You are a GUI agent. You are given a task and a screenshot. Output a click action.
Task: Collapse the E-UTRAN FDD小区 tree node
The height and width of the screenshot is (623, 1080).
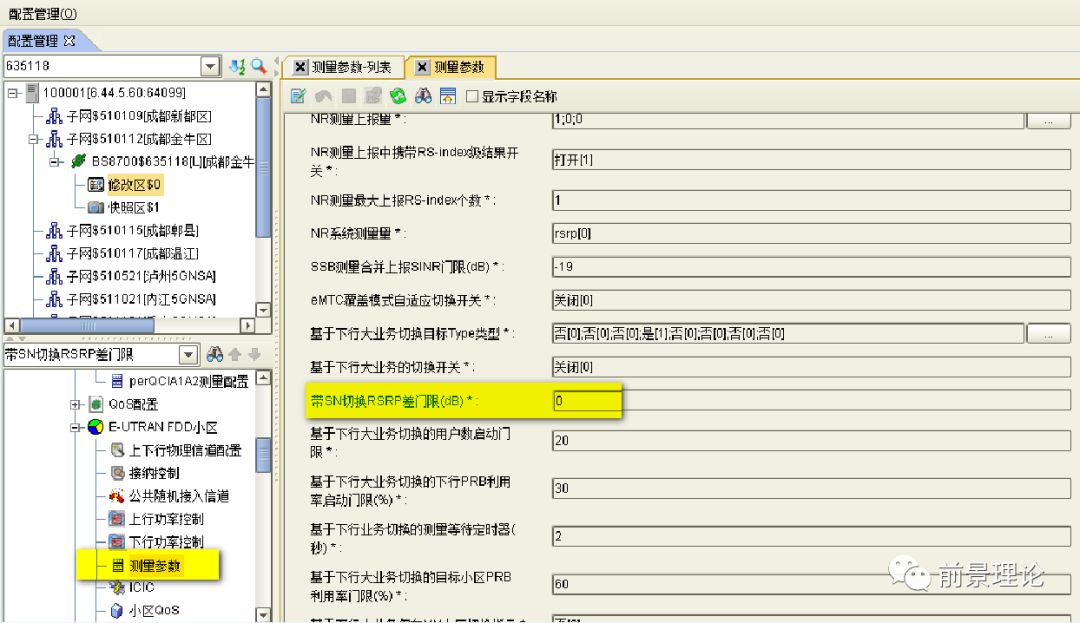pyautogui.click(x=76, y=427)
